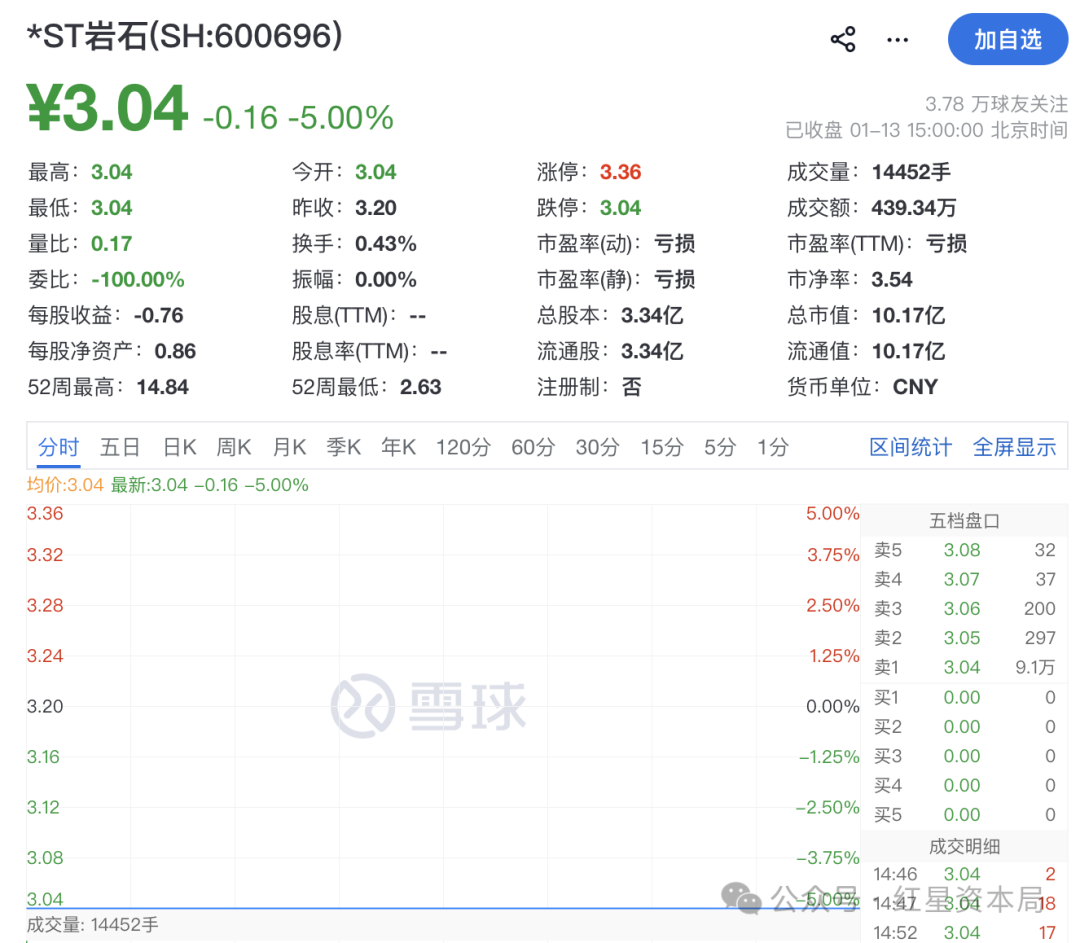Screen dimensions: 1080x943
Task: Select the 120分 interval tab
Action: (x=463, y=447)
